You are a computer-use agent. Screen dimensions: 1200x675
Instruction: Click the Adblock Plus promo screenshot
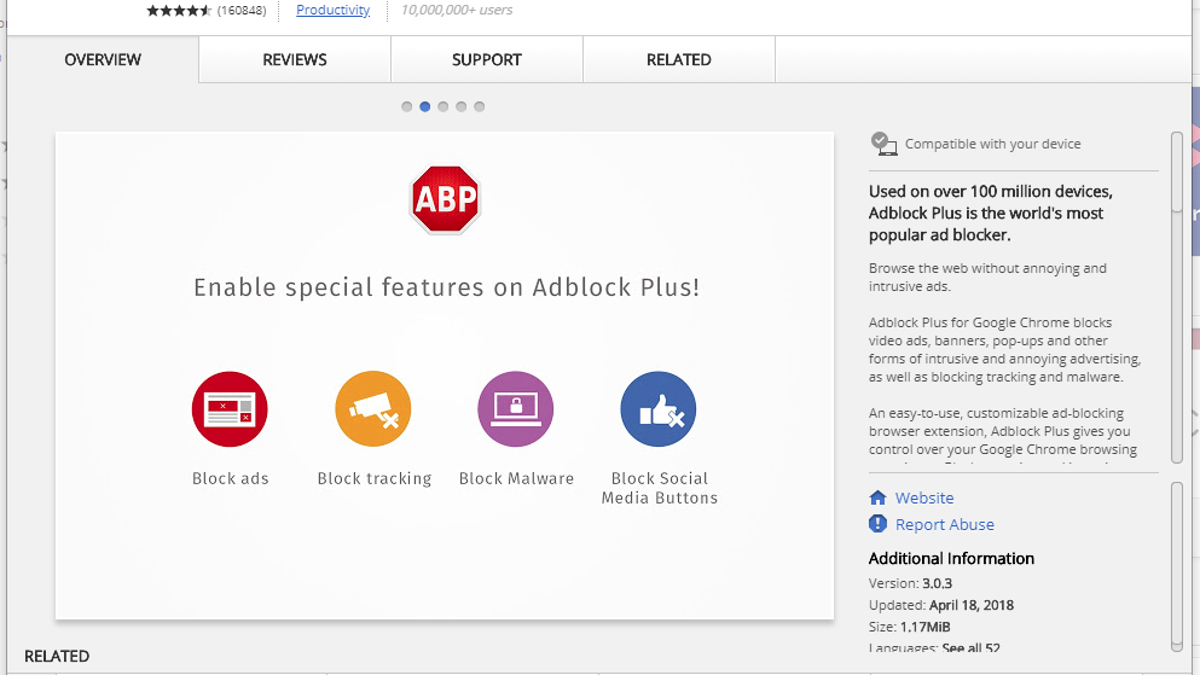pyautogui.click(x=445, y=375)
